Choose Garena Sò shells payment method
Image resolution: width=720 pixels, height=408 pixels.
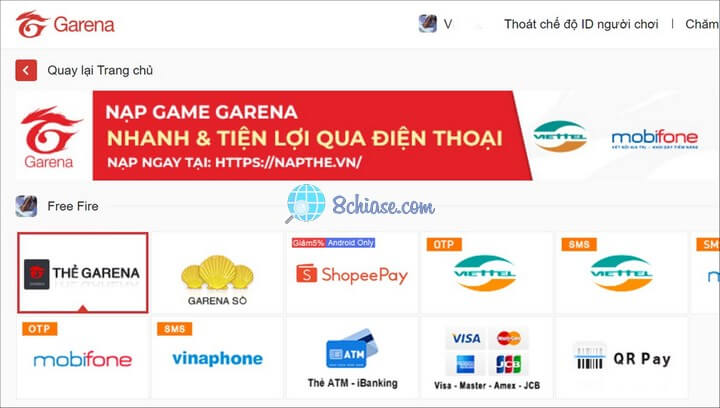pyautogui.click(x=217, y=273)
